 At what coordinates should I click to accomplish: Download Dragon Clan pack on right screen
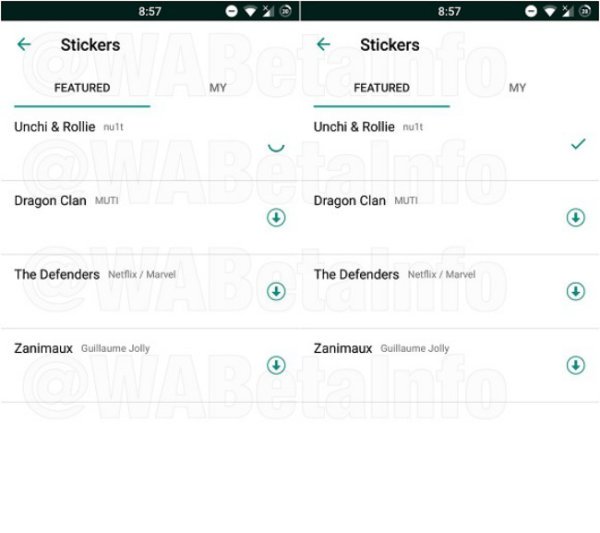[576, 217]
